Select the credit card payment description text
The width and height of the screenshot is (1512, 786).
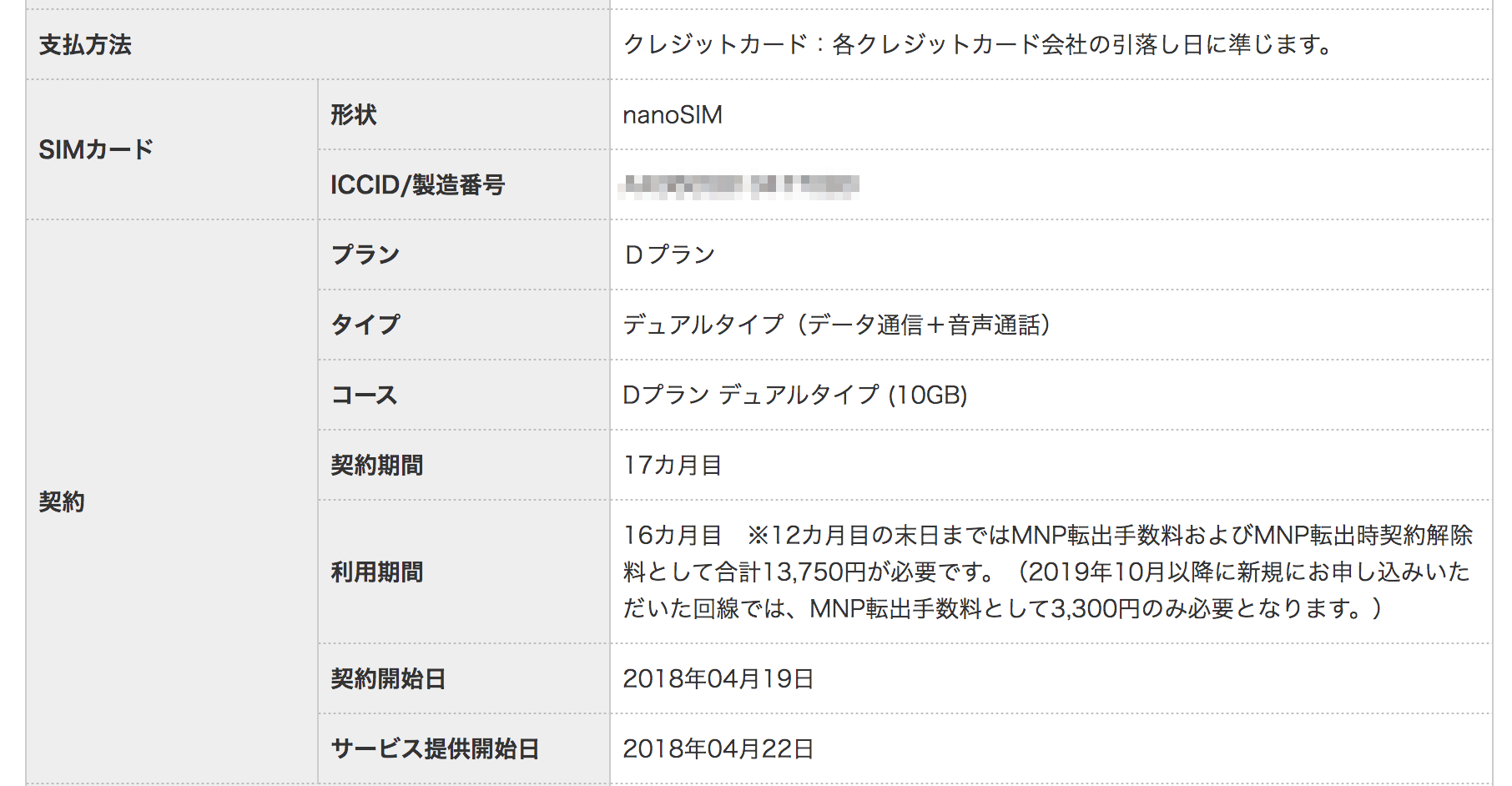pos(978,44)
